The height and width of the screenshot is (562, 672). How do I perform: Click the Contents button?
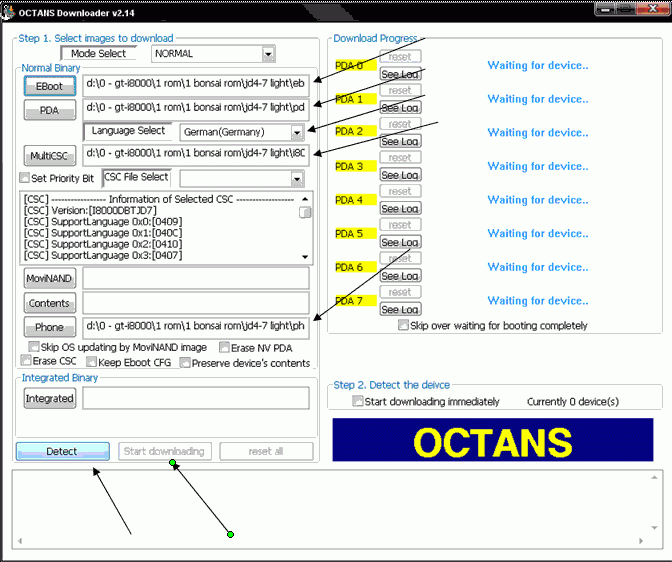pos(50,303)
